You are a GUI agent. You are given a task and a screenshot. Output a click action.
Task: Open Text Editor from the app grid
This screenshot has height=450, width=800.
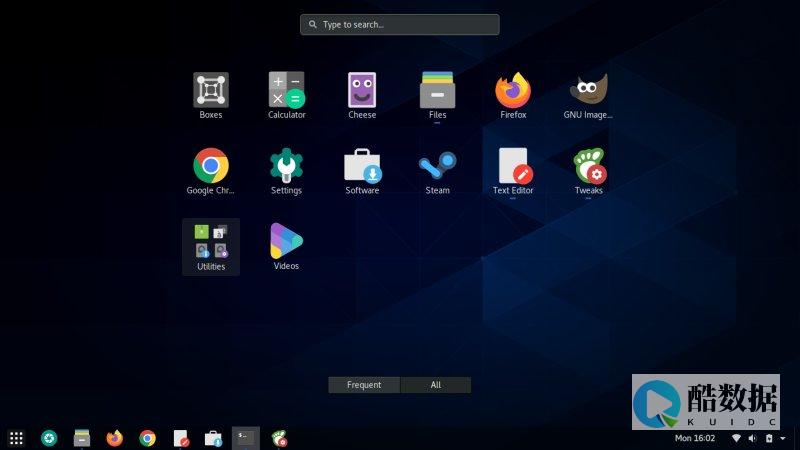(x=513, y=171)
